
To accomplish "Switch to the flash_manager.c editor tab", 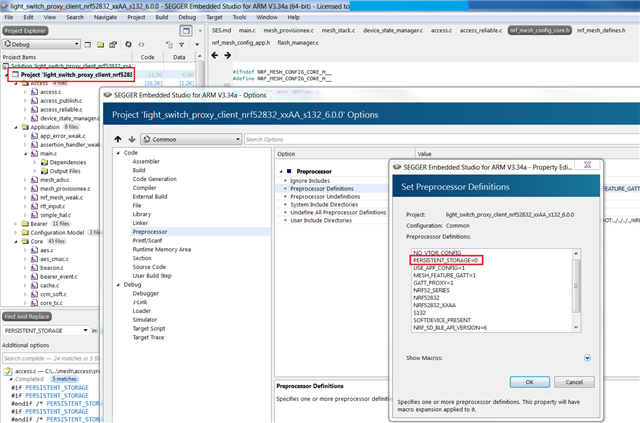I will click(x=298, y=43).
